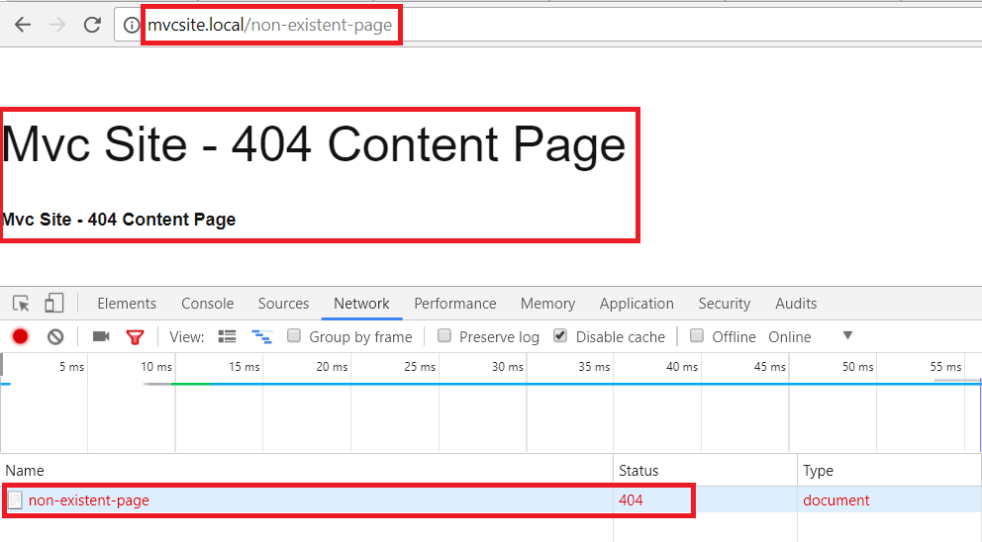Click the site info icon in address bar
This screenshot has height=542, width=982.
(131, 25)
